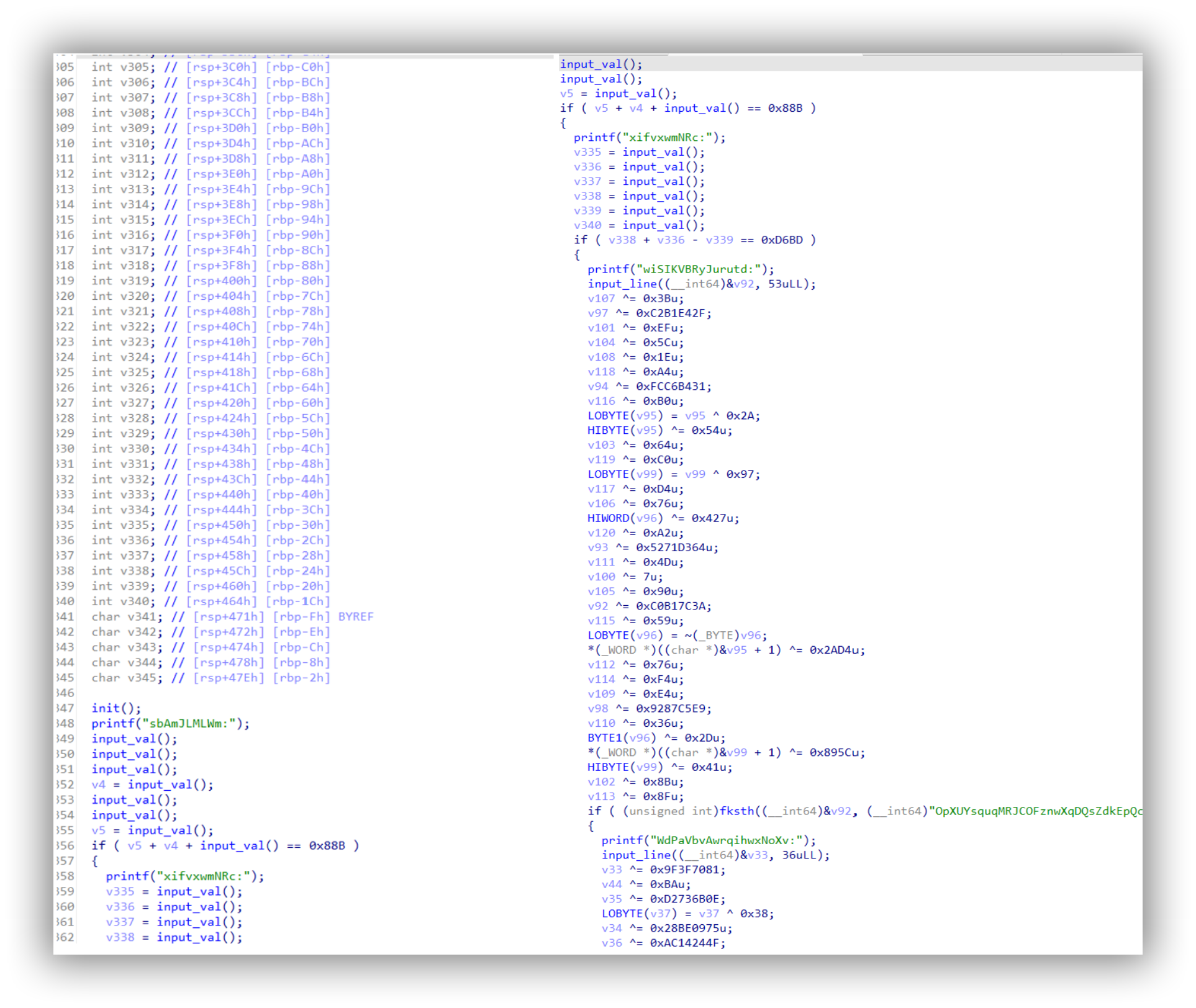Select the line 'v92 ^= 0xC0B17C3A;'
Image resolution: width=1196 pixels, height=1008 pixels.
pos(650,606)
